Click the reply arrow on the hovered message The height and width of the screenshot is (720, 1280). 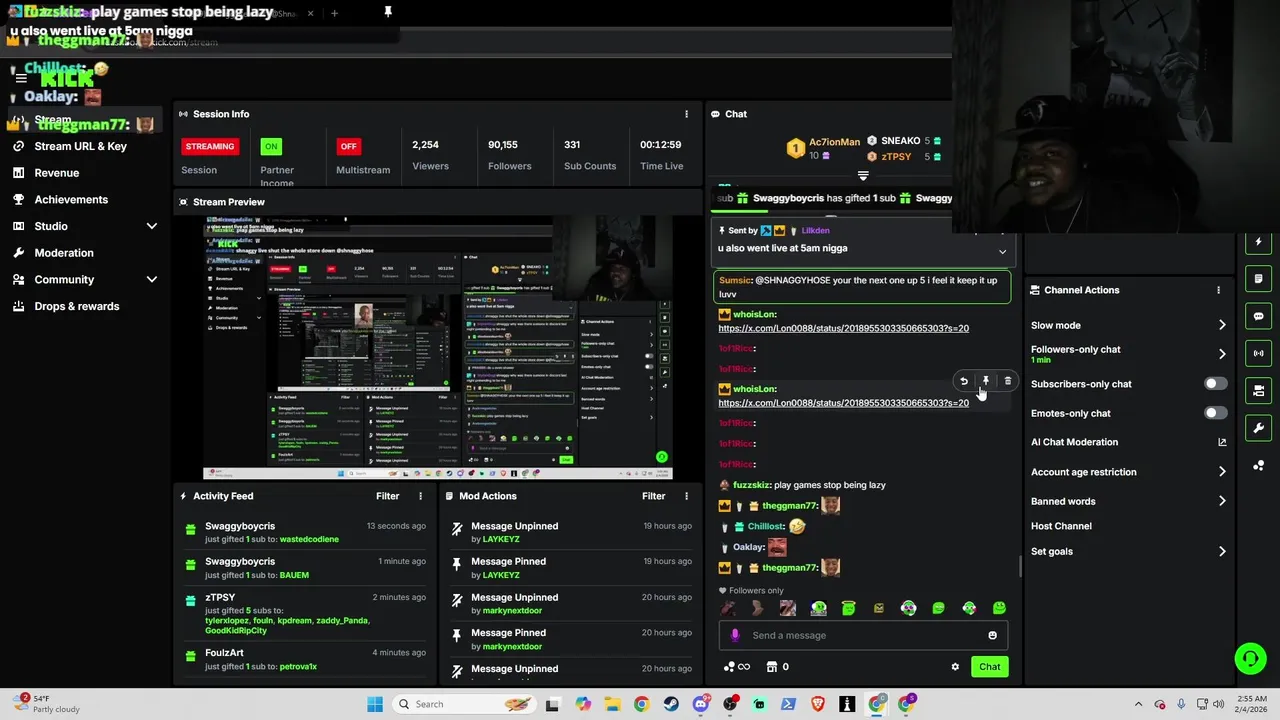click(x=964, y=381)
